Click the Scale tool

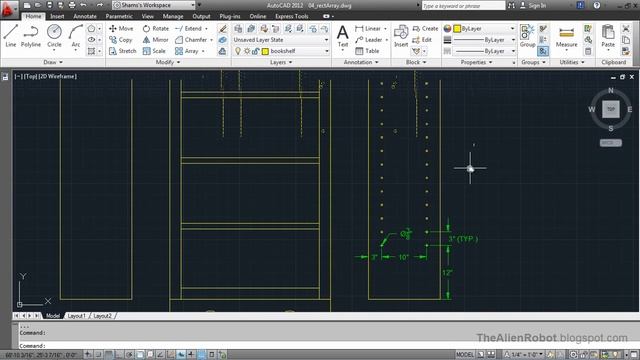click(154, 51)
